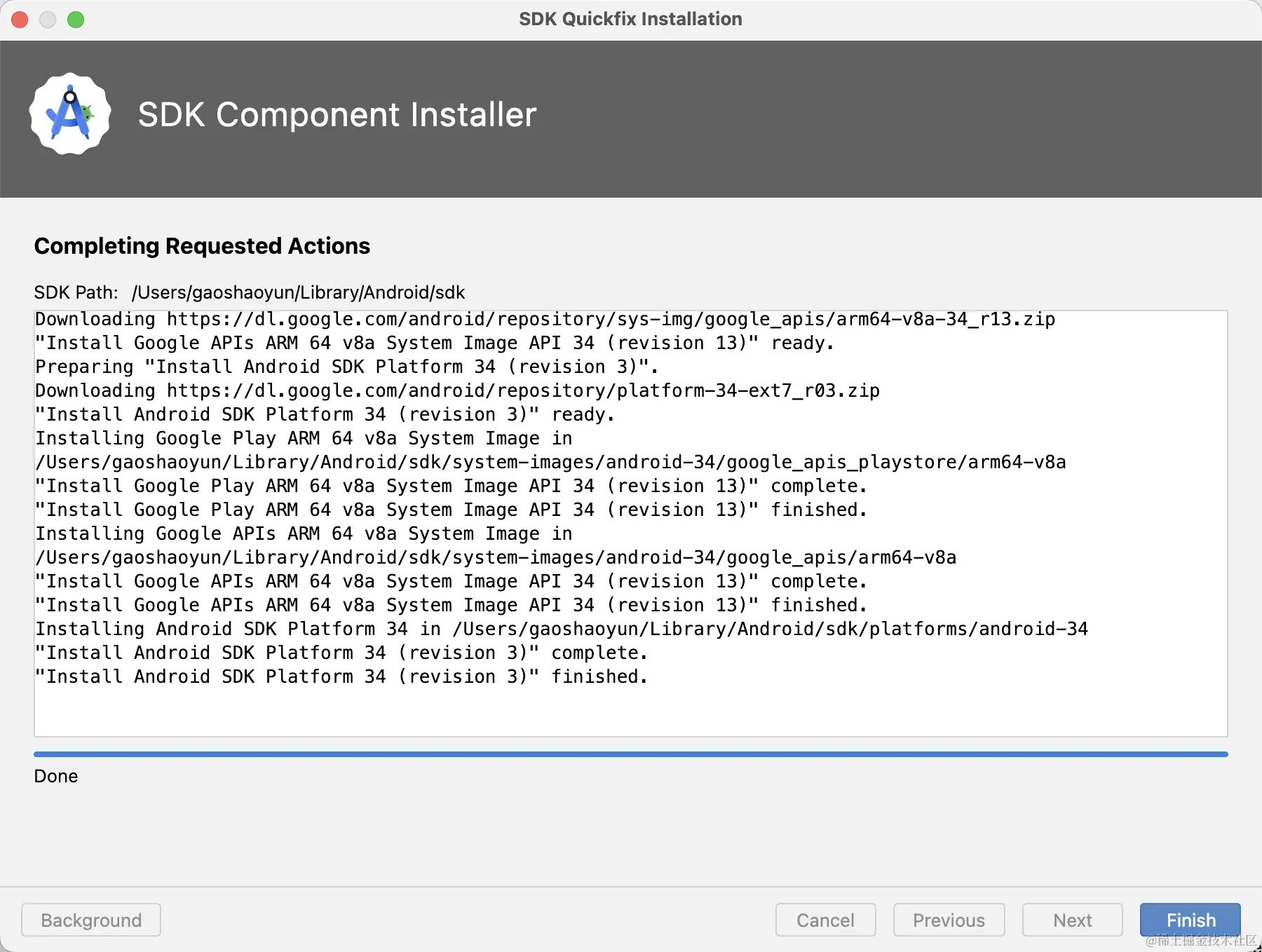Click Android SDK Platform 34 'complete.' line
Viewport: 1262px width, 952px height.
[341, 653]
